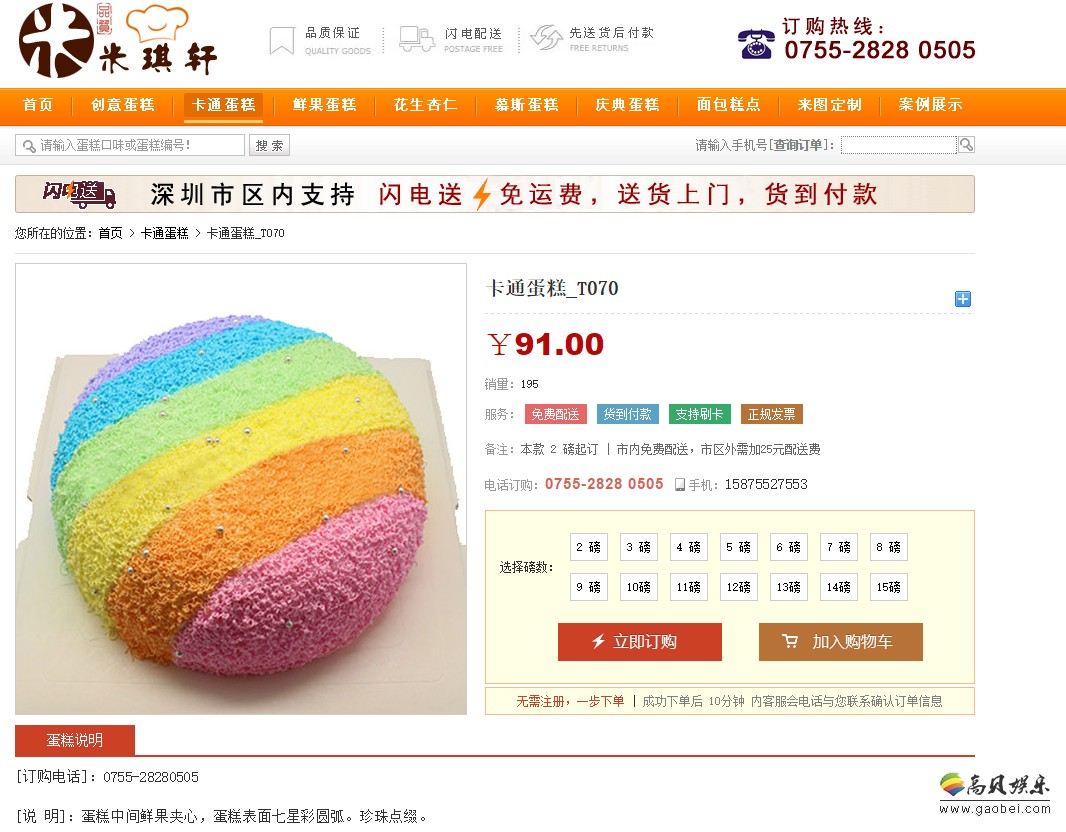1066x832 pixels.
Task: Click the 先送货后付款 returns icon
Action: (x=547, y=38)
